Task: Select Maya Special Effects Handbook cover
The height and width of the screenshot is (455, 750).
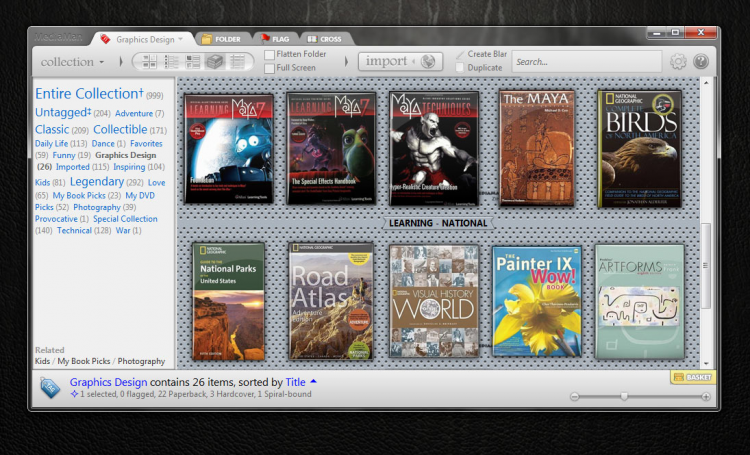Action: click(331, 148)
